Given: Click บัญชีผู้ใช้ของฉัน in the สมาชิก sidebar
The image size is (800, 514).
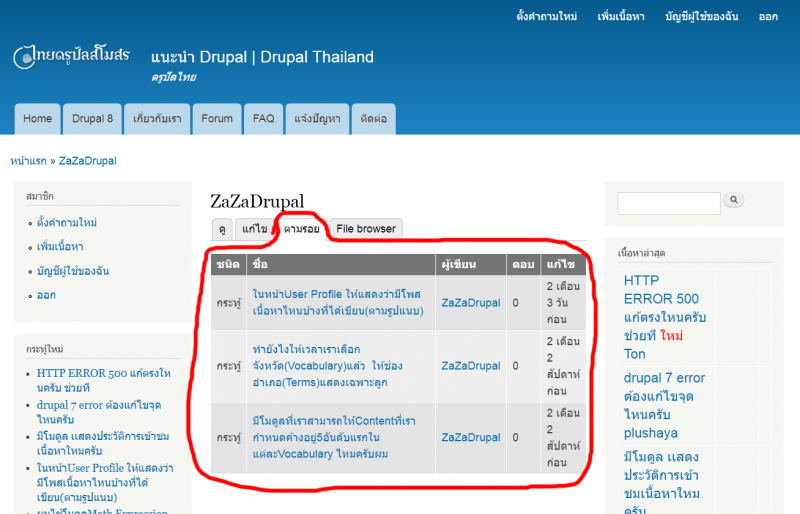Looking at the screenshot, I should [73, 271].
